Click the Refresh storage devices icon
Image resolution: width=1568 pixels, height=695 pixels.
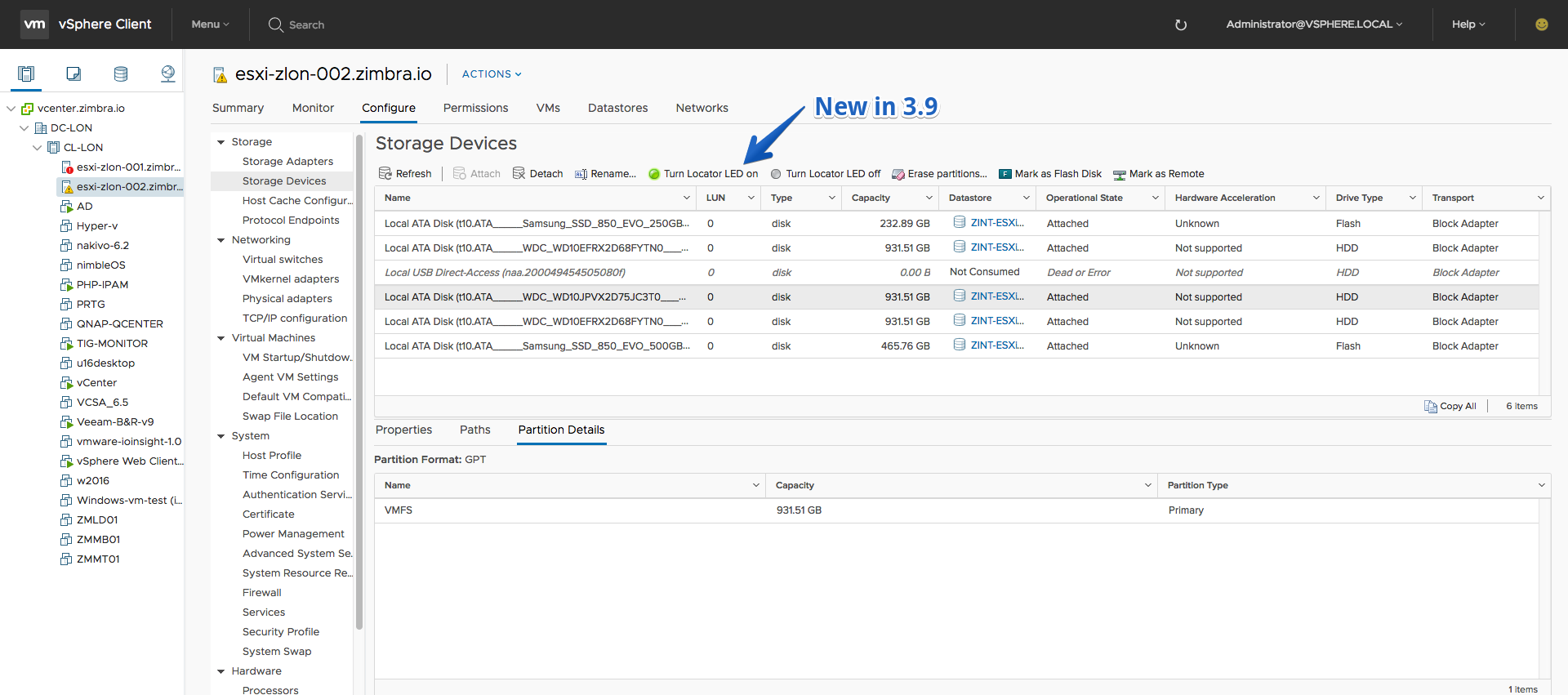click(385, 173)
